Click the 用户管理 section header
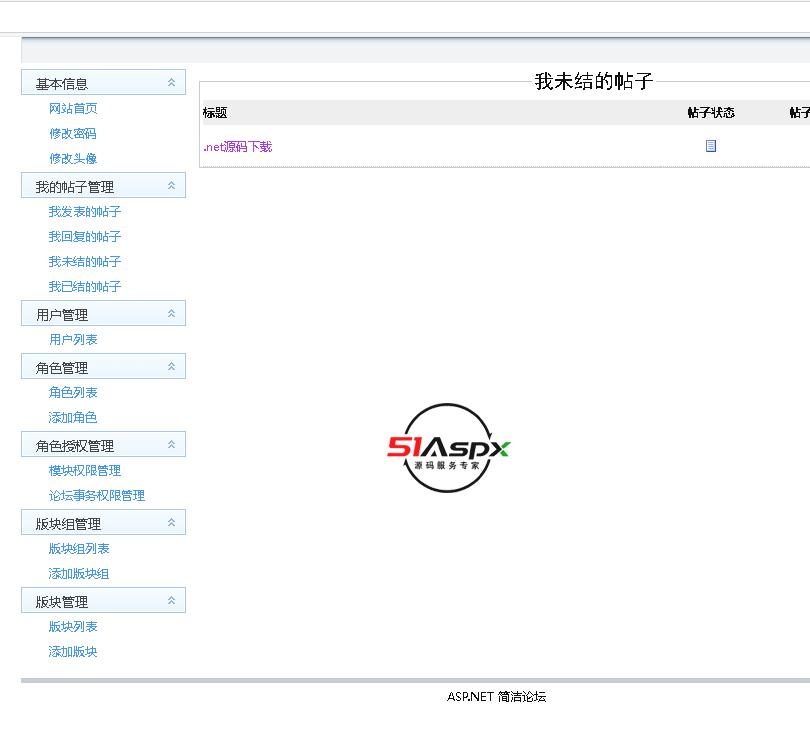Viewport: 810px width, 746px height. click(103, 313)
